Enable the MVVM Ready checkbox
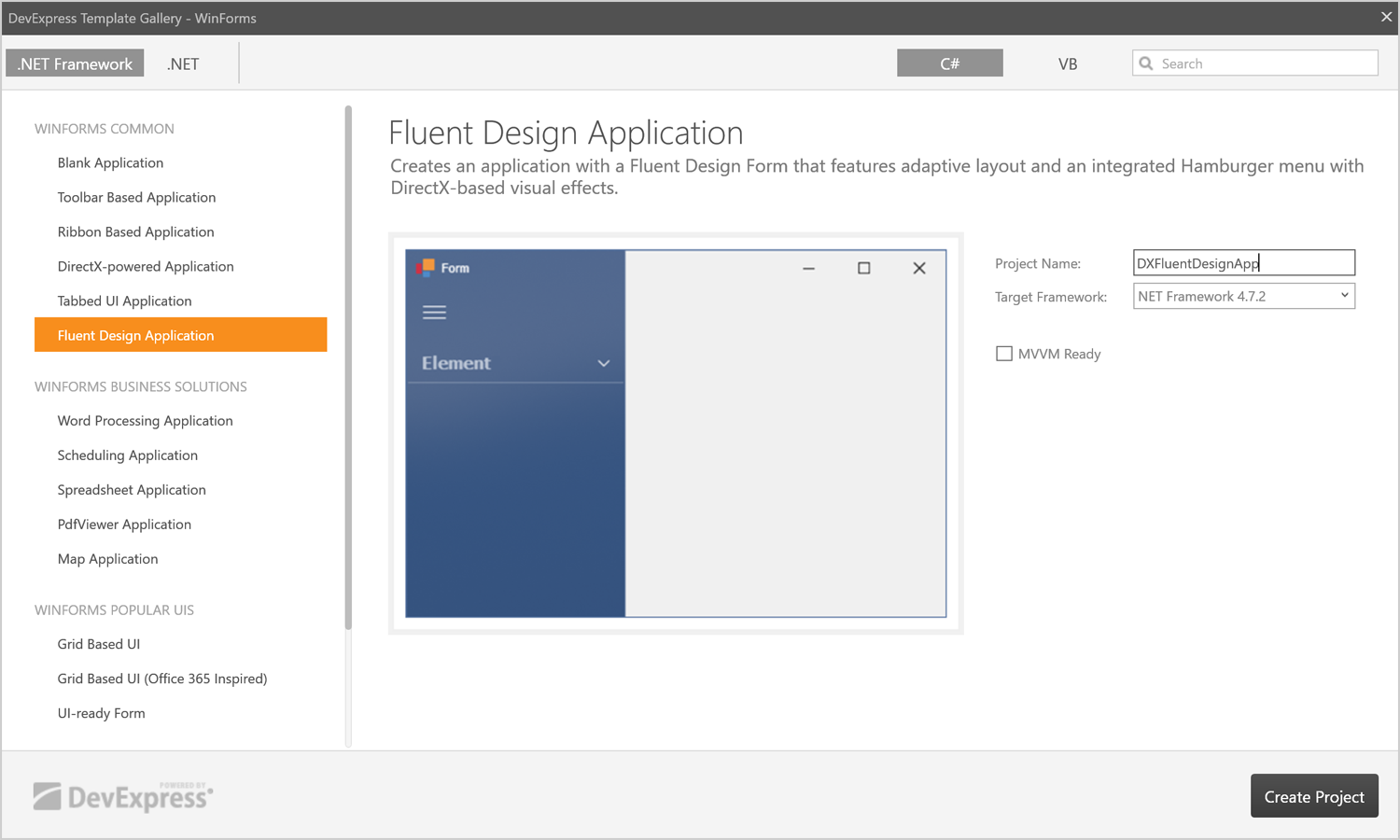 pos(1004,354)
